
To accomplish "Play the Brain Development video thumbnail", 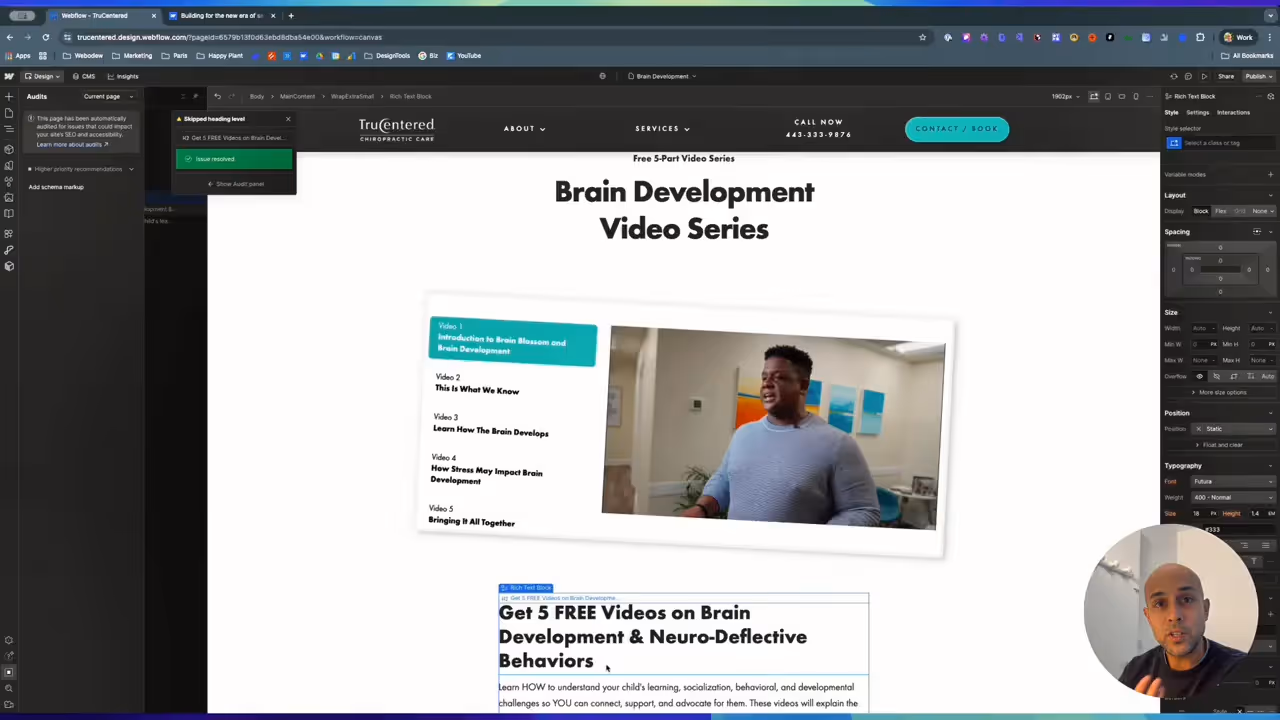I will coord(772,428).
